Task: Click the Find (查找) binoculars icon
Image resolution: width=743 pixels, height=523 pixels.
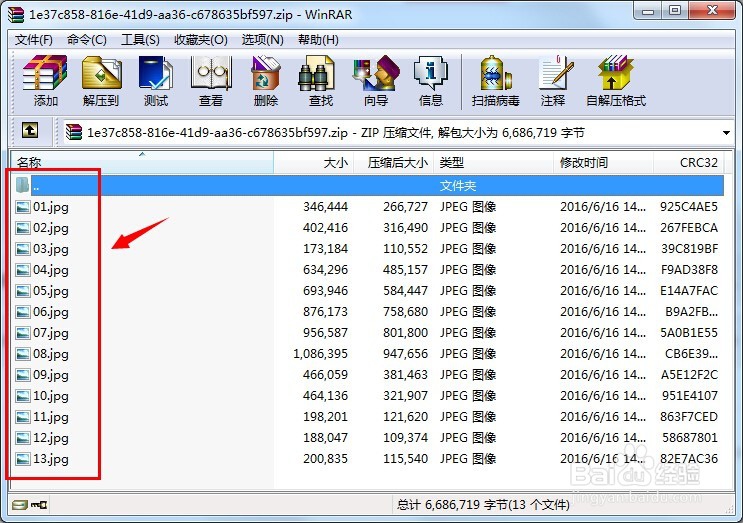Action: tap(317, 74)
